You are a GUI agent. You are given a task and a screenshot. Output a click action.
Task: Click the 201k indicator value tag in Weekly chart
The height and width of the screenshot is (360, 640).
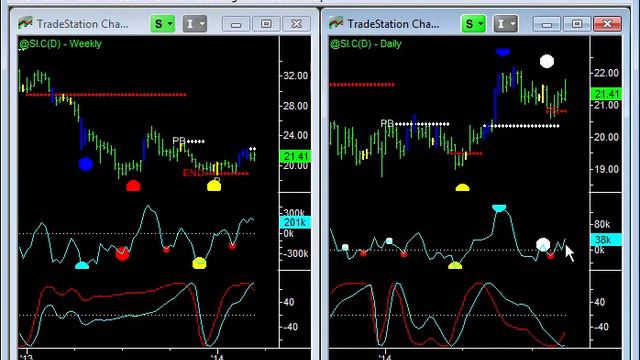296,222
